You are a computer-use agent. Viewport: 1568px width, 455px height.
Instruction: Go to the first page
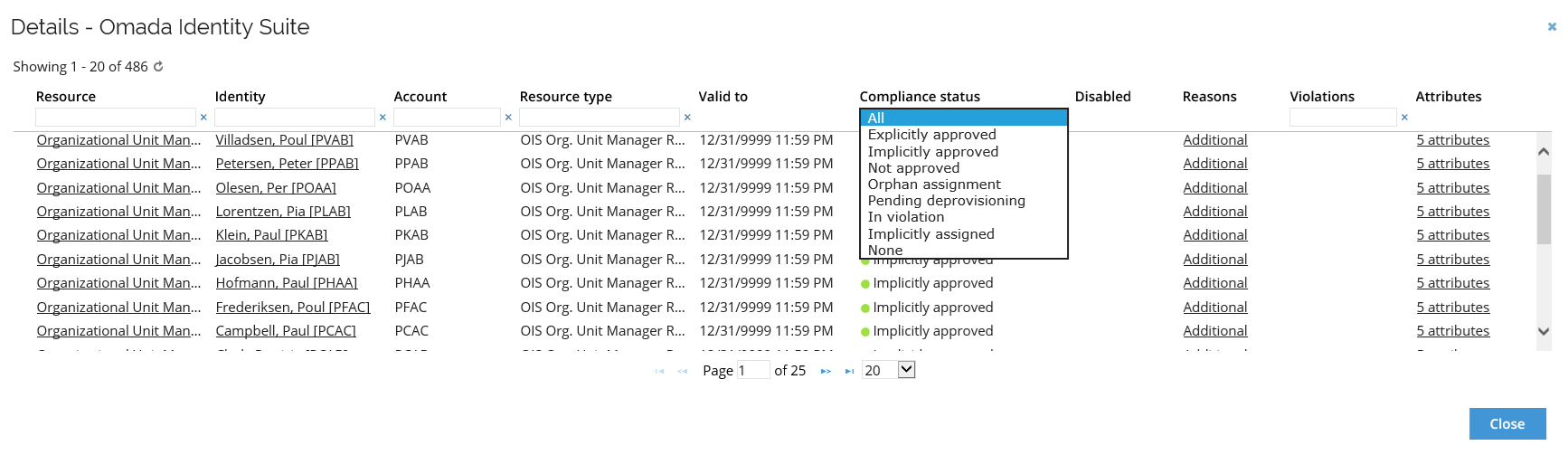pos(659,371)
